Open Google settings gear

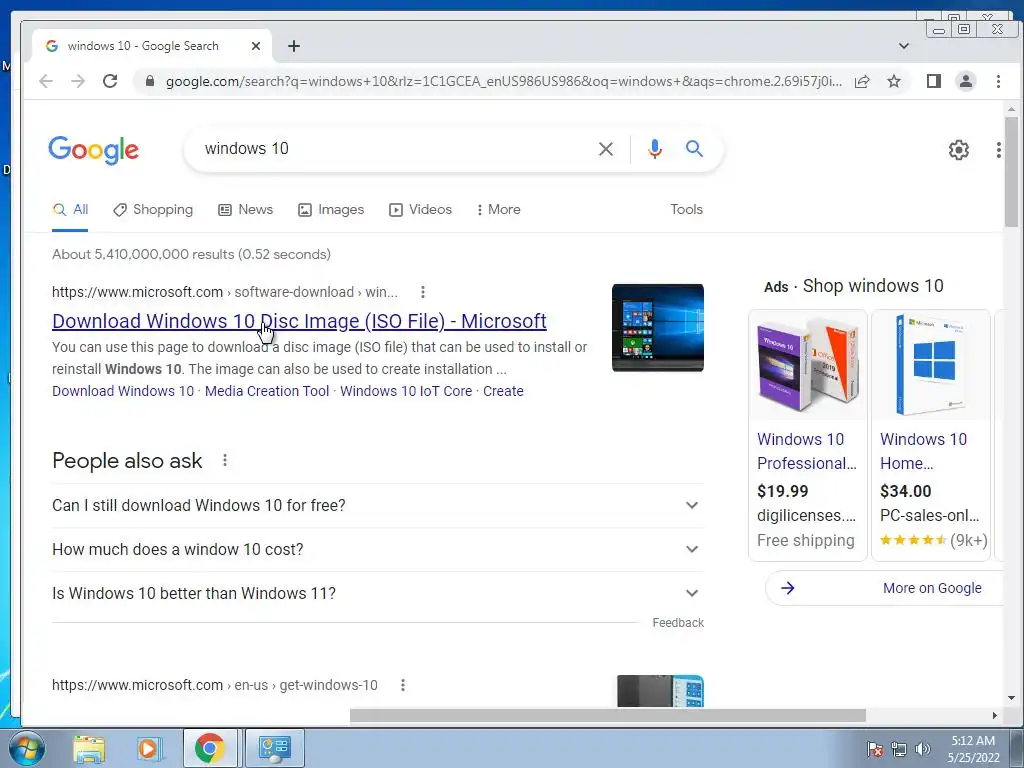(x=959, y=150)
